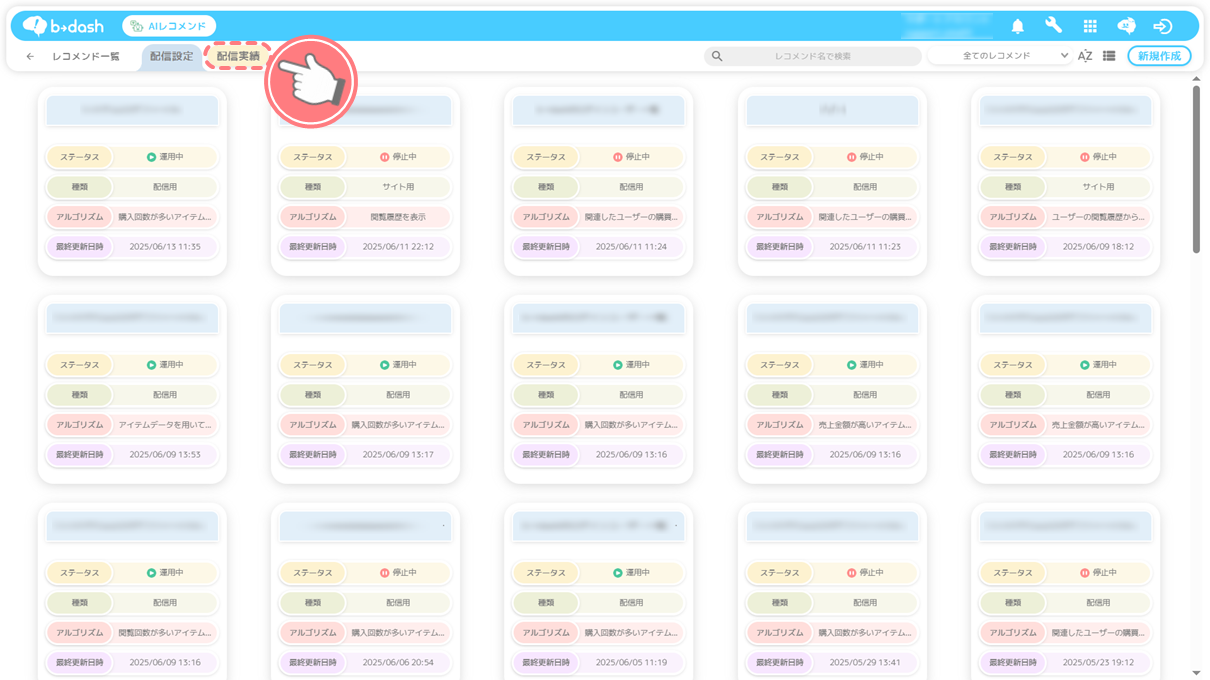This screenshot has width=1210, height=680.
Task: Switch to the 配信実績 tab
Action: pyautogui.click(x=238, y=57)
